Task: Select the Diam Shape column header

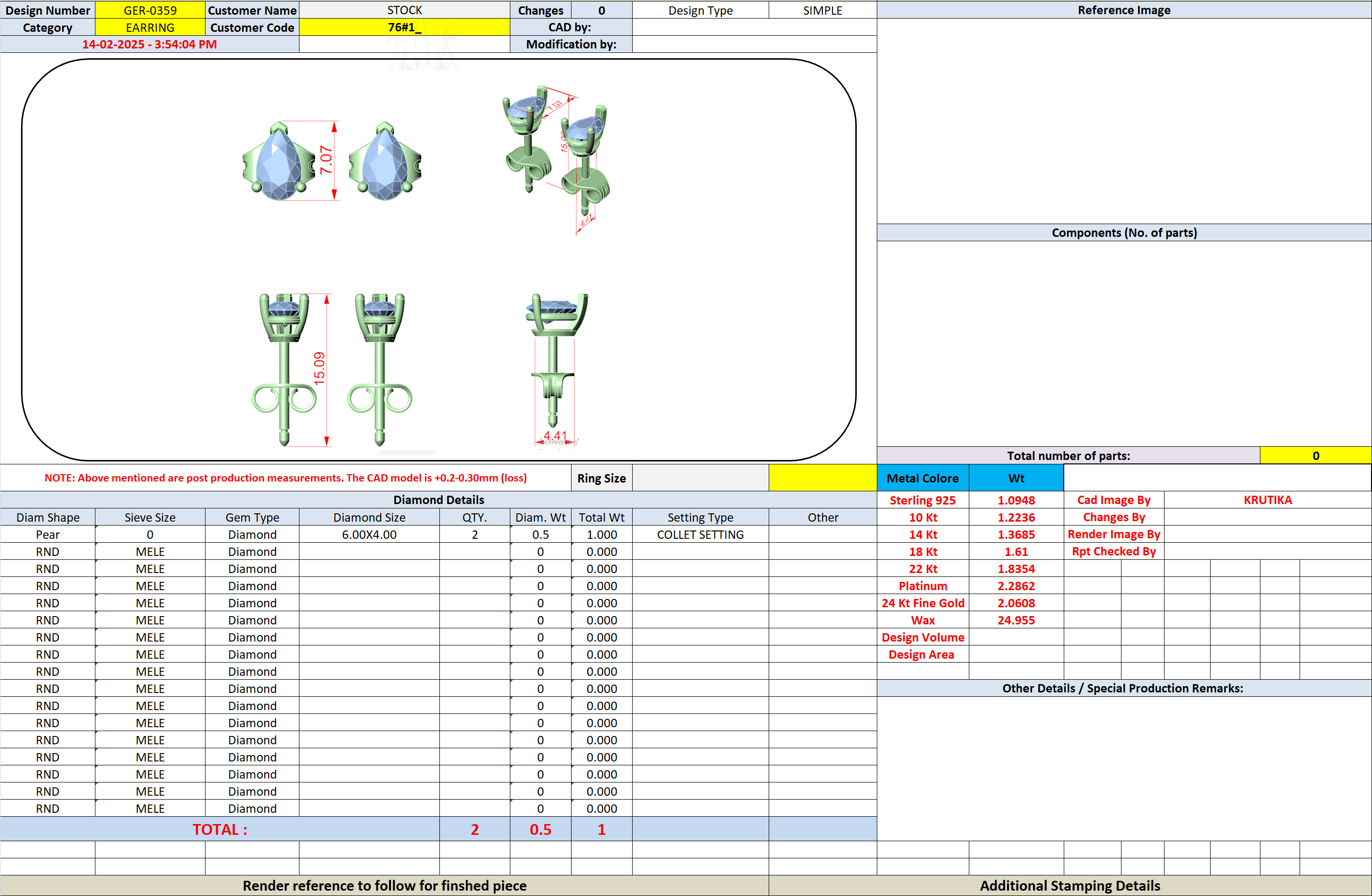Action: (48, 517)
